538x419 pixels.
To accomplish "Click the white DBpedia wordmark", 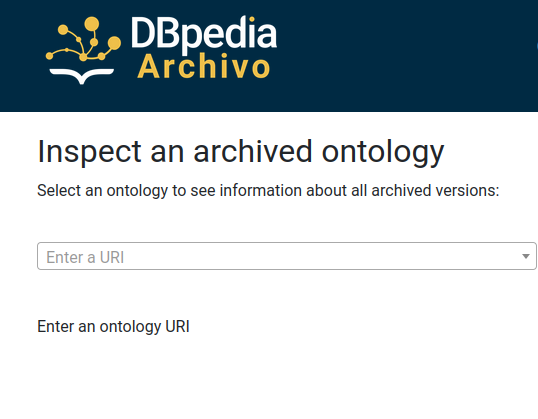I will 204,34.
